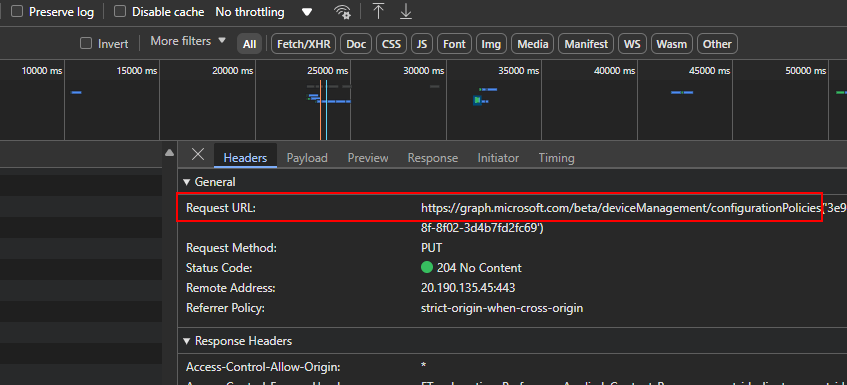847x385 pixels.
Task: Click the Status Code: label
Action: (219, 268)
